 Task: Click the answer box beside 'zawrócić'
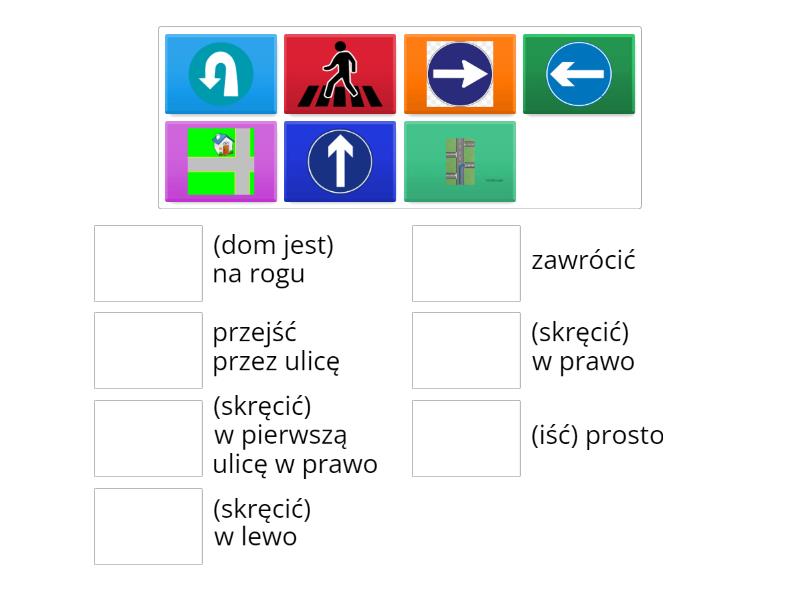[466, 263]
